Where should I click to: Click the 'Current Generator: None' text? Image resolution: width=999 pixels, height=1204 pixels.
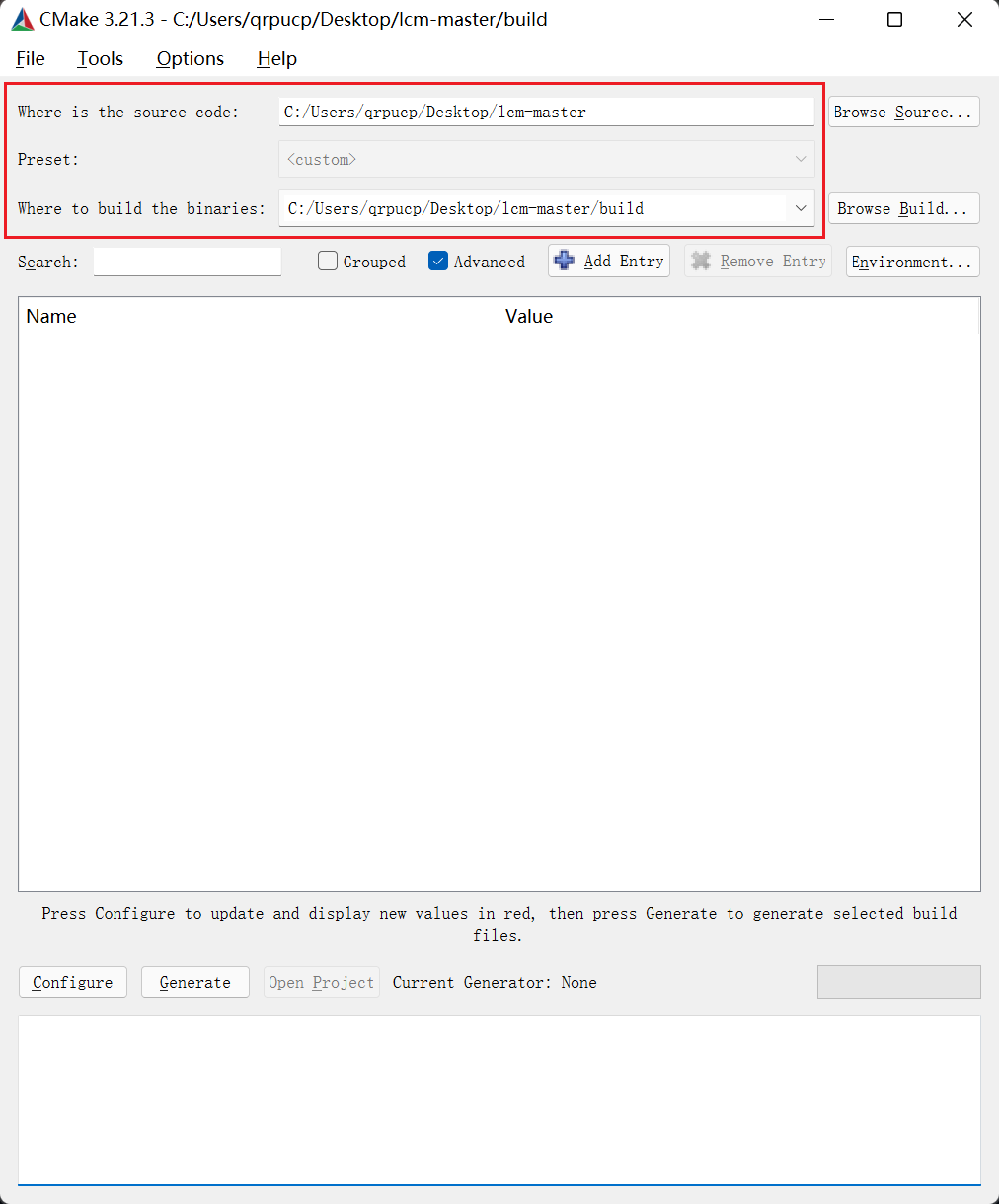tap(495, 982)
